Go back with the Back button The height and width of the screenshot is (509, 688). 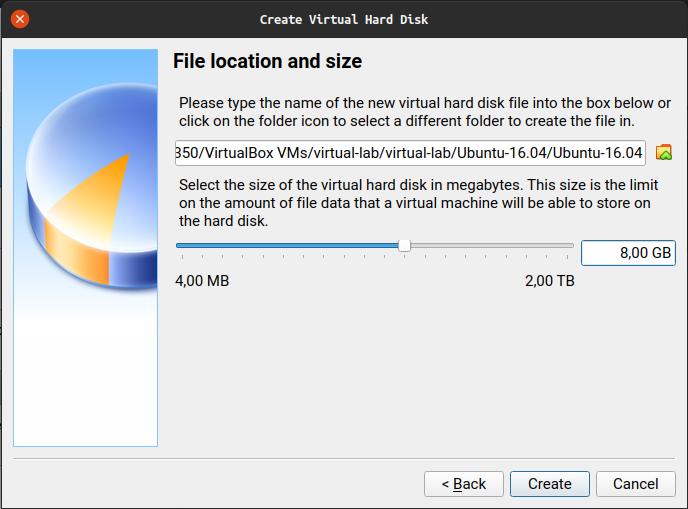[x=463, y=484]
